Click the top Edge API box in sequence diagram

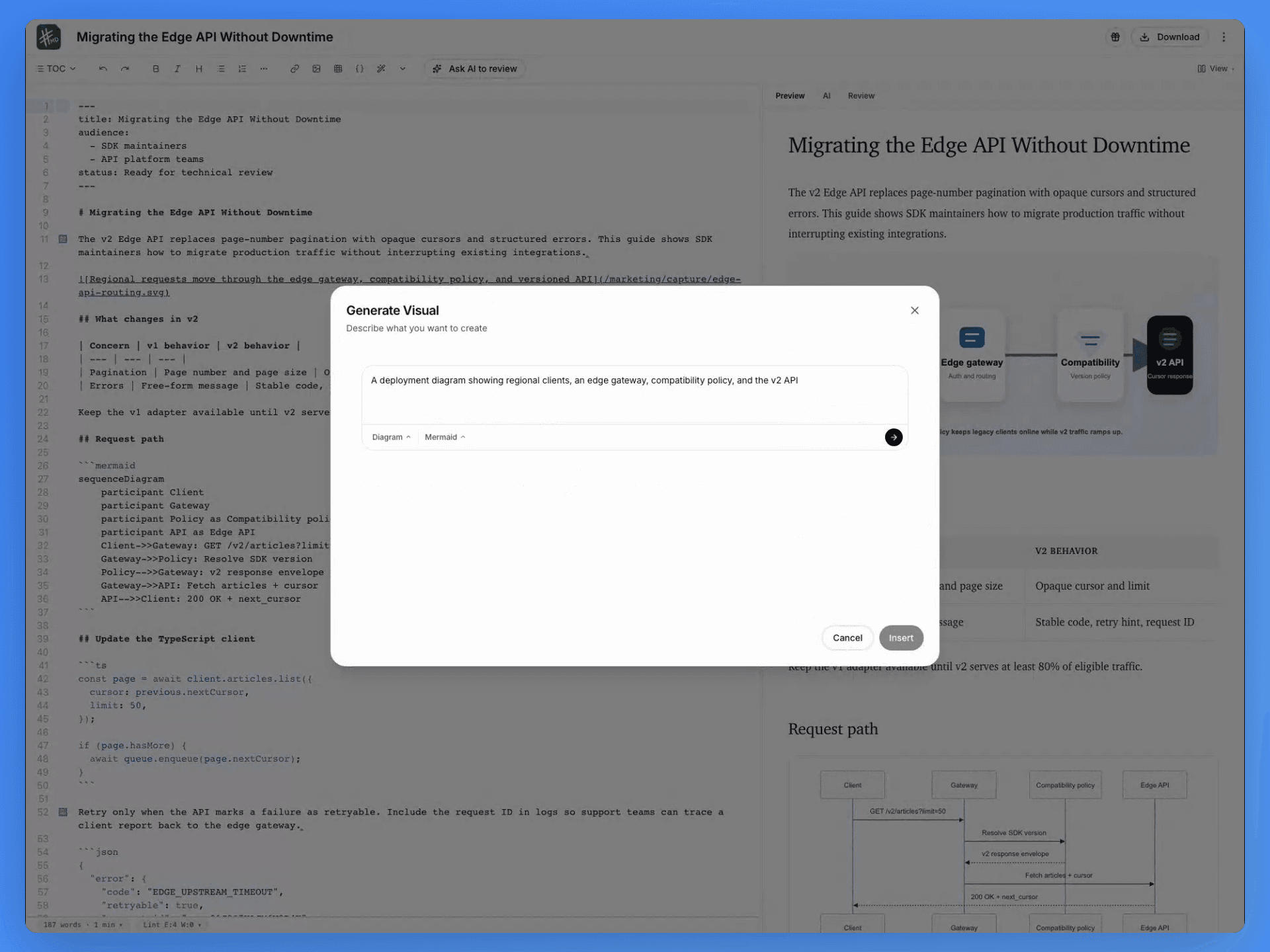[1154, 785]
